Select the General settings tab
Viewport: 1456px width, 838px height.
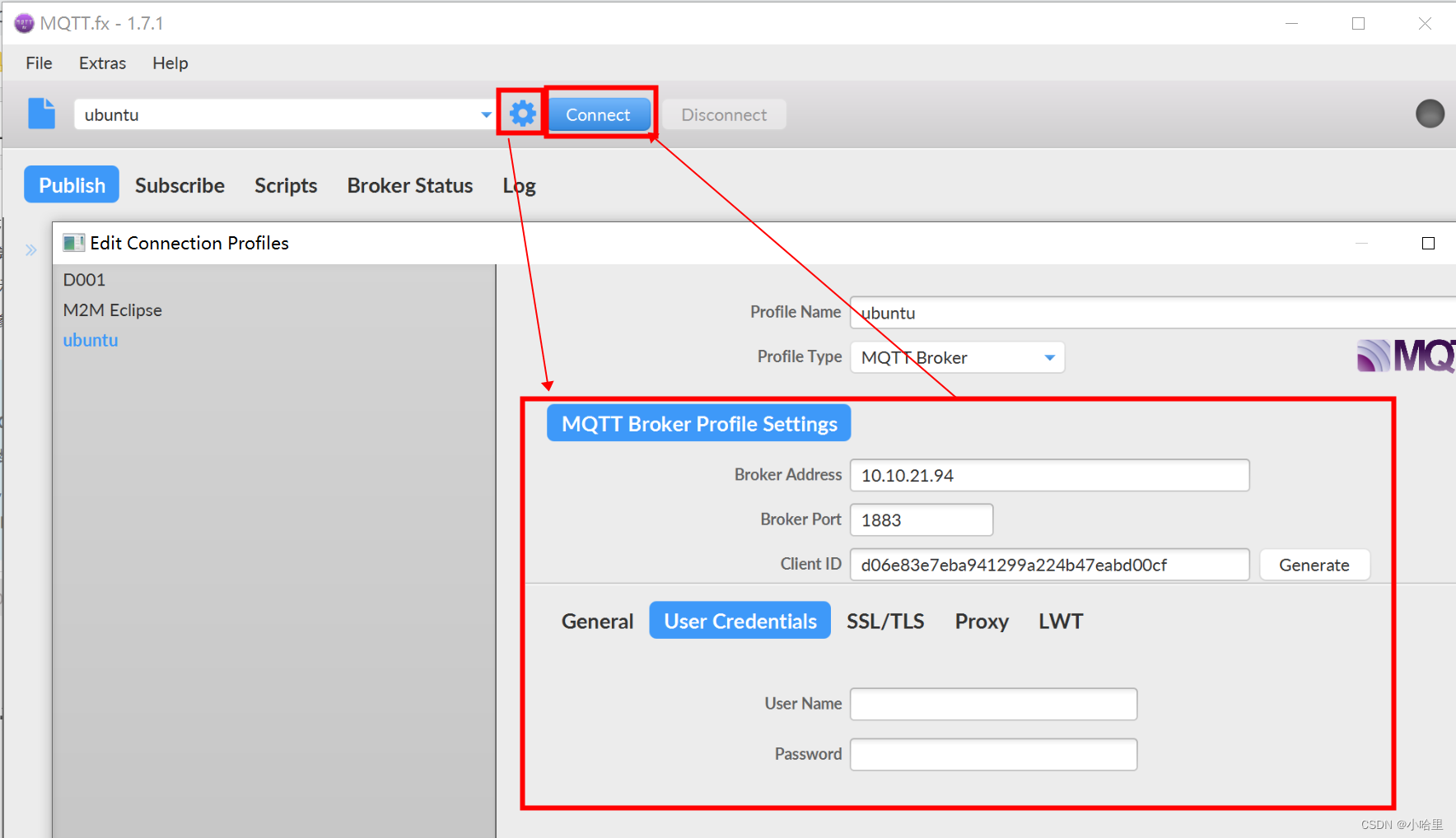tap(597, 621)
